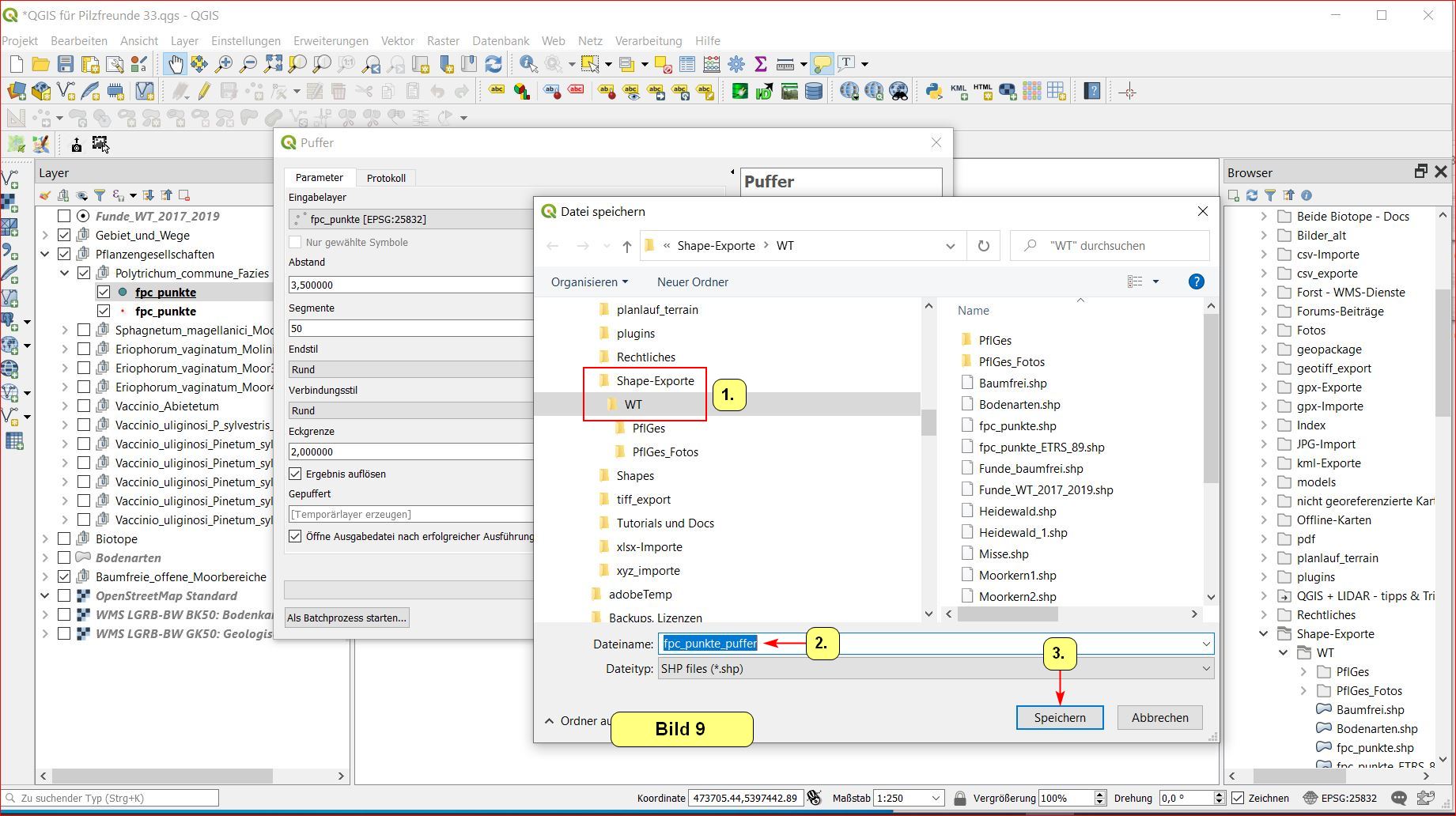1456x816 pixels.
Task: Click the Abbrechen button
Action: click(1159, 717)
